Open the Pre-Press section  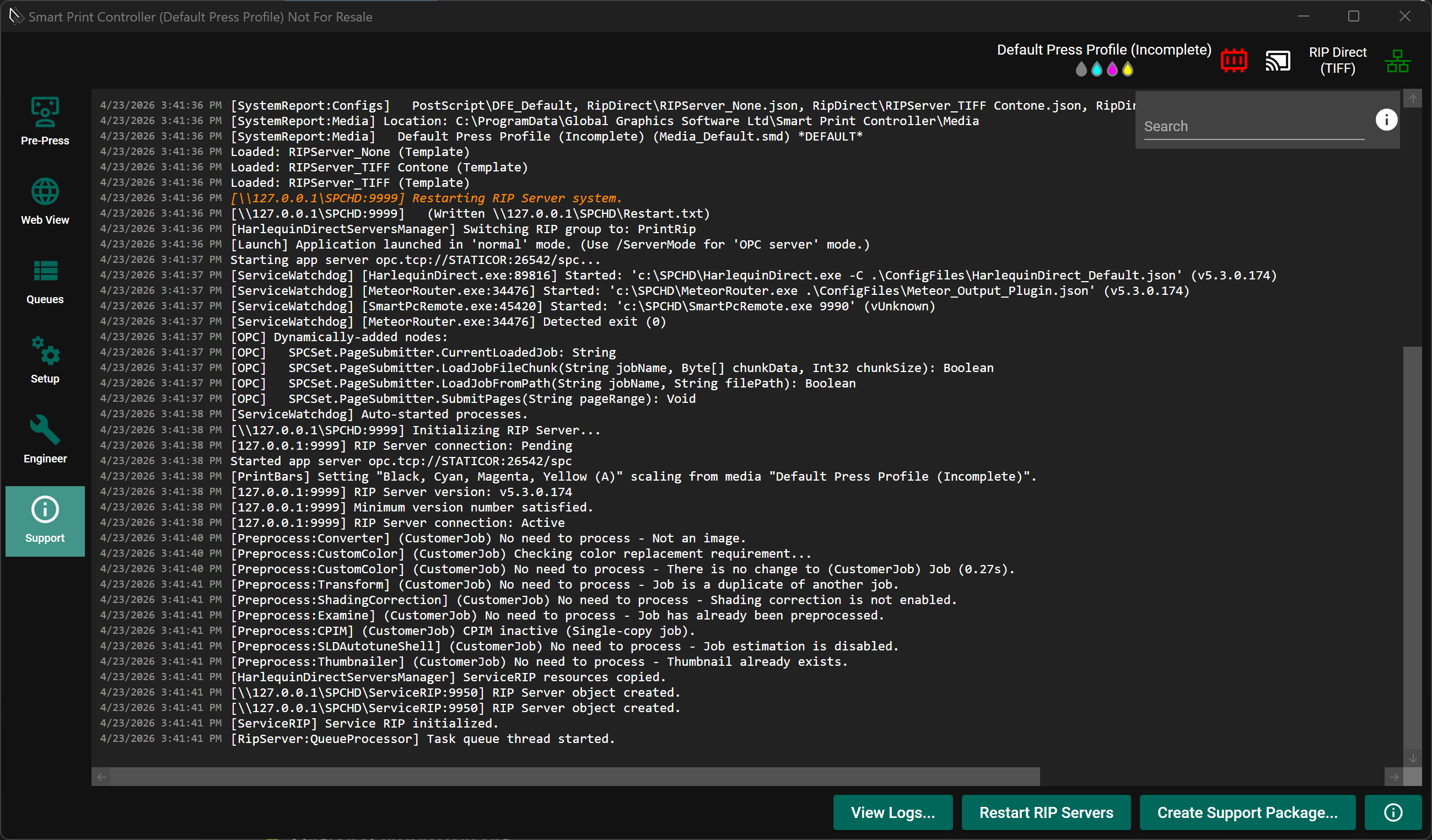45,122
